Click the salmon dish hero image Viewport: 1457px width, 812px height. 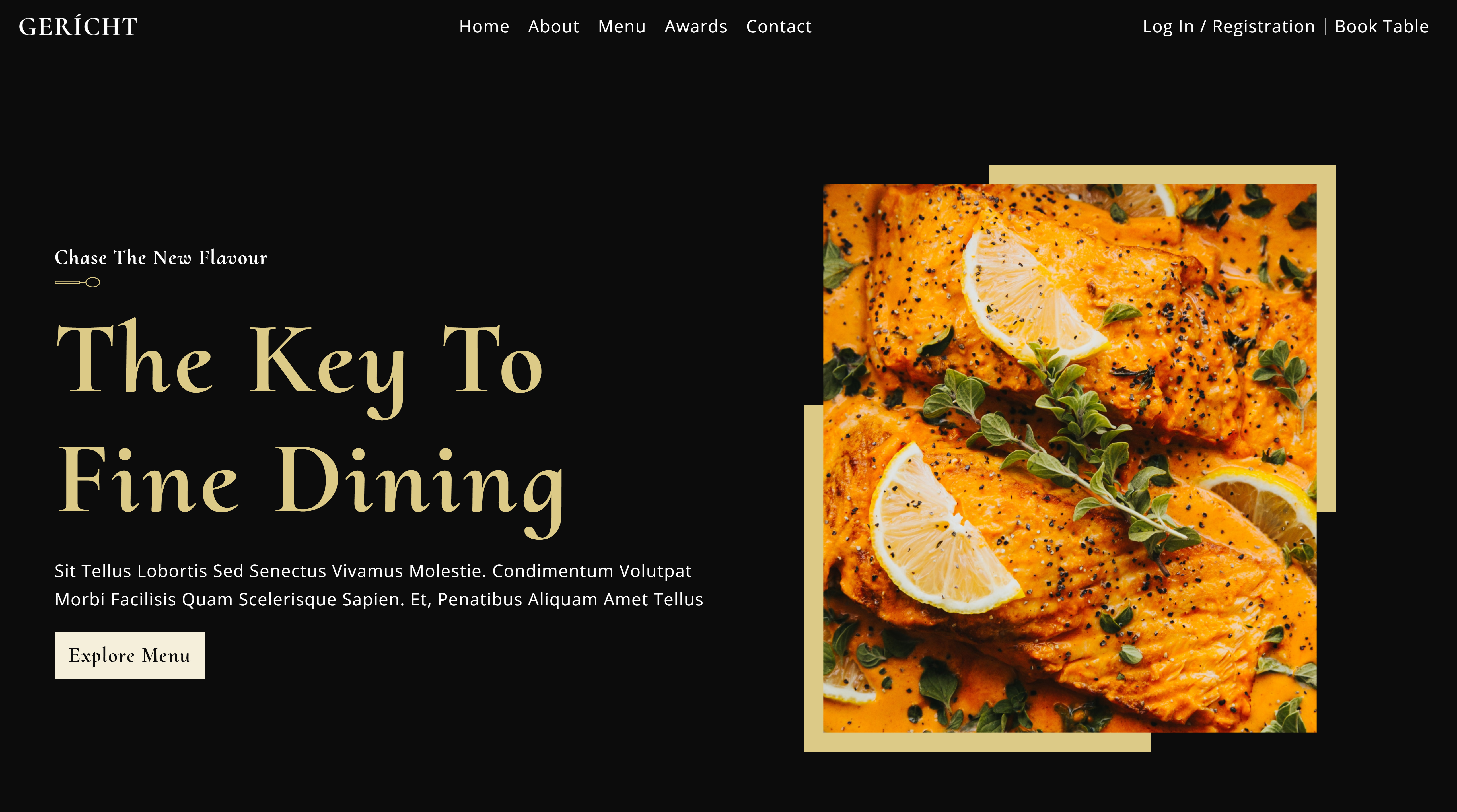1070,458
